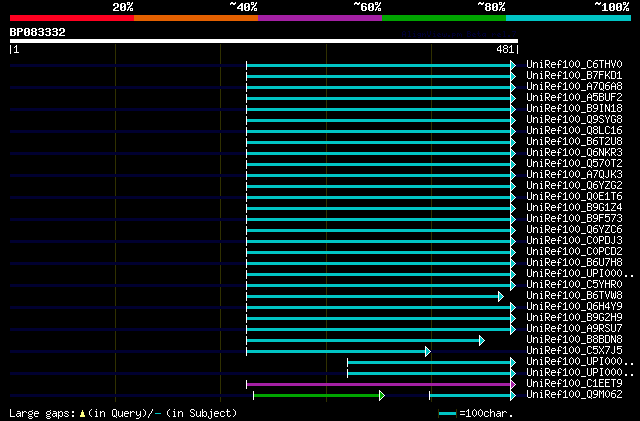The width and height of the screenshot is (640, 421).
Task: Click the orange ~40% identity legend segment
Action: pyautogui.click(x=196, y=18)
